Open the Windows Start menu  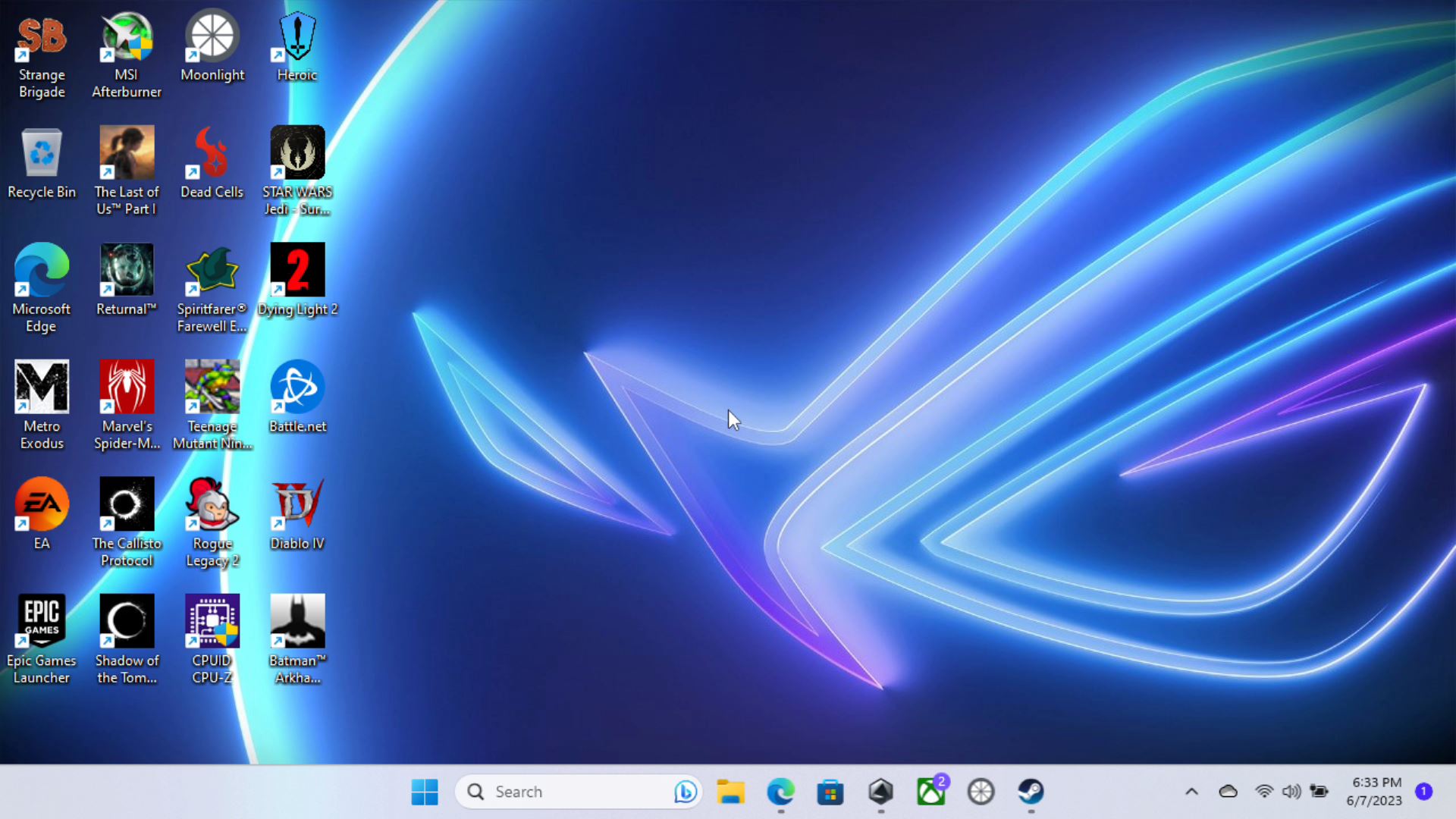tap(425, 792)
